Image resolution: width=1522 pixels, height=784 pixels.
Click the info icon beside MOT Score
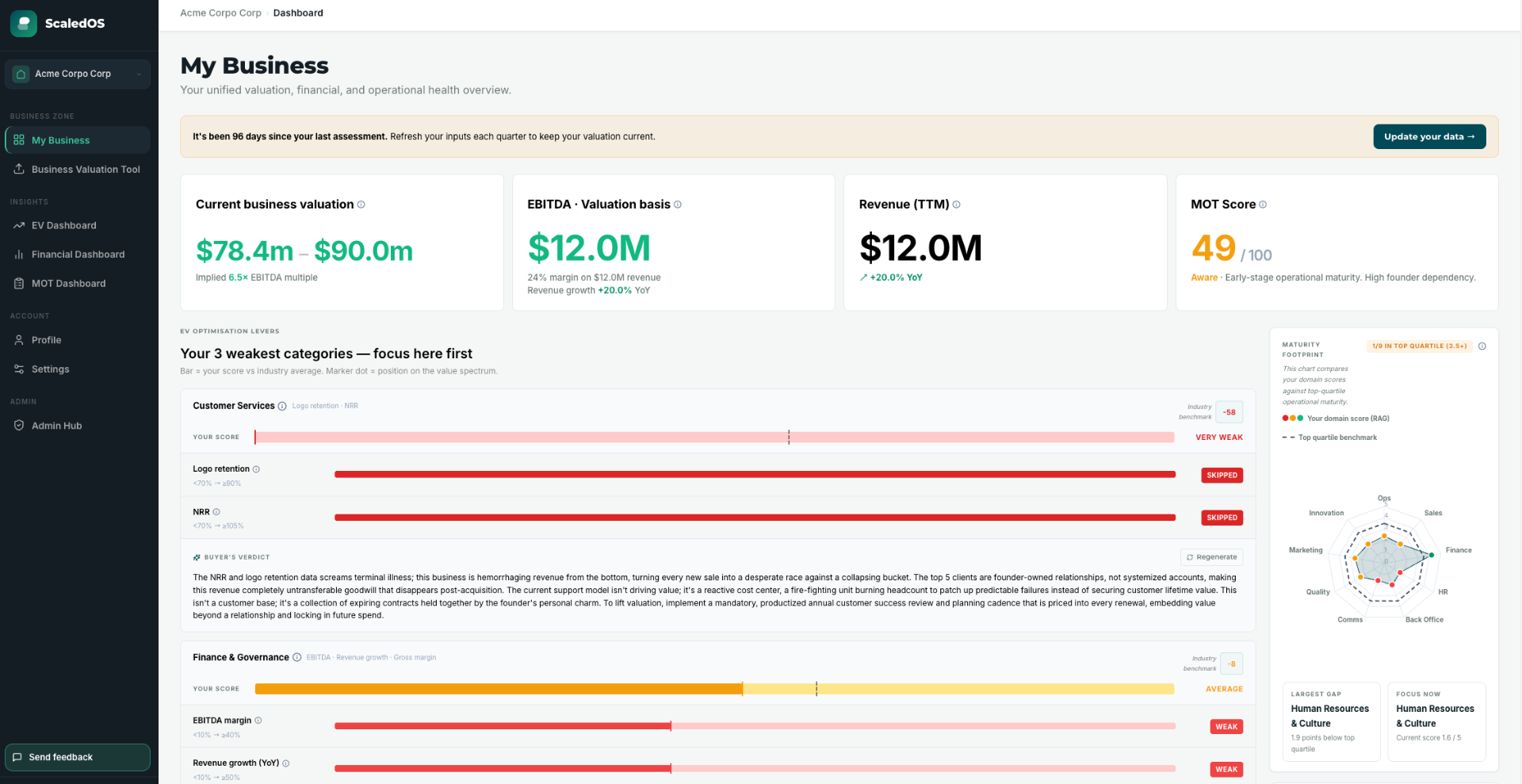[1263, 205]
